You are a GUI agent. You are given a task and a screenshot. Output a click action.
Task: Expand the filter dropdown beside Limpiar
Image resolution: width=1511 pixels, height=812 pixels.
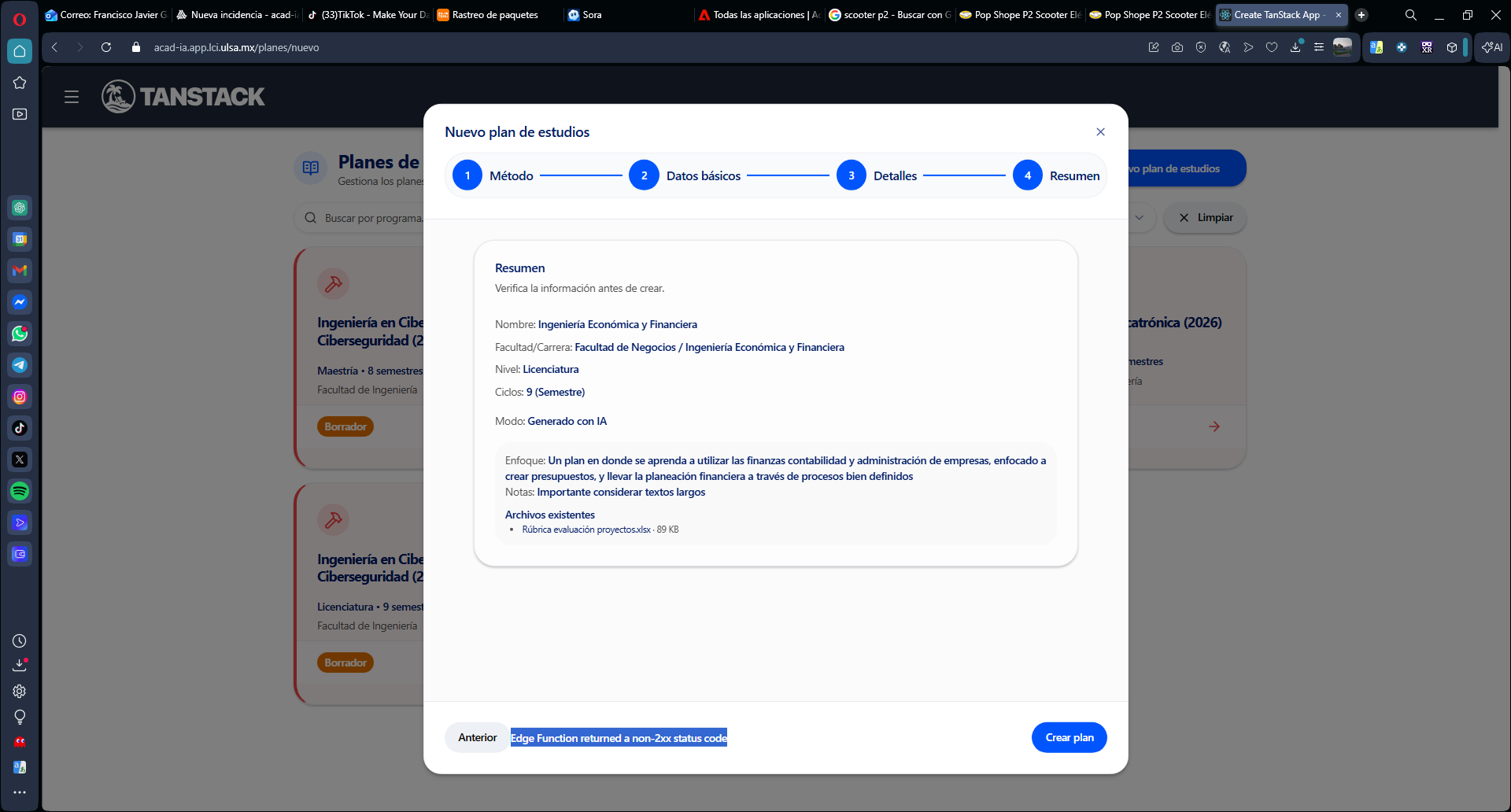click(1139, 218)
